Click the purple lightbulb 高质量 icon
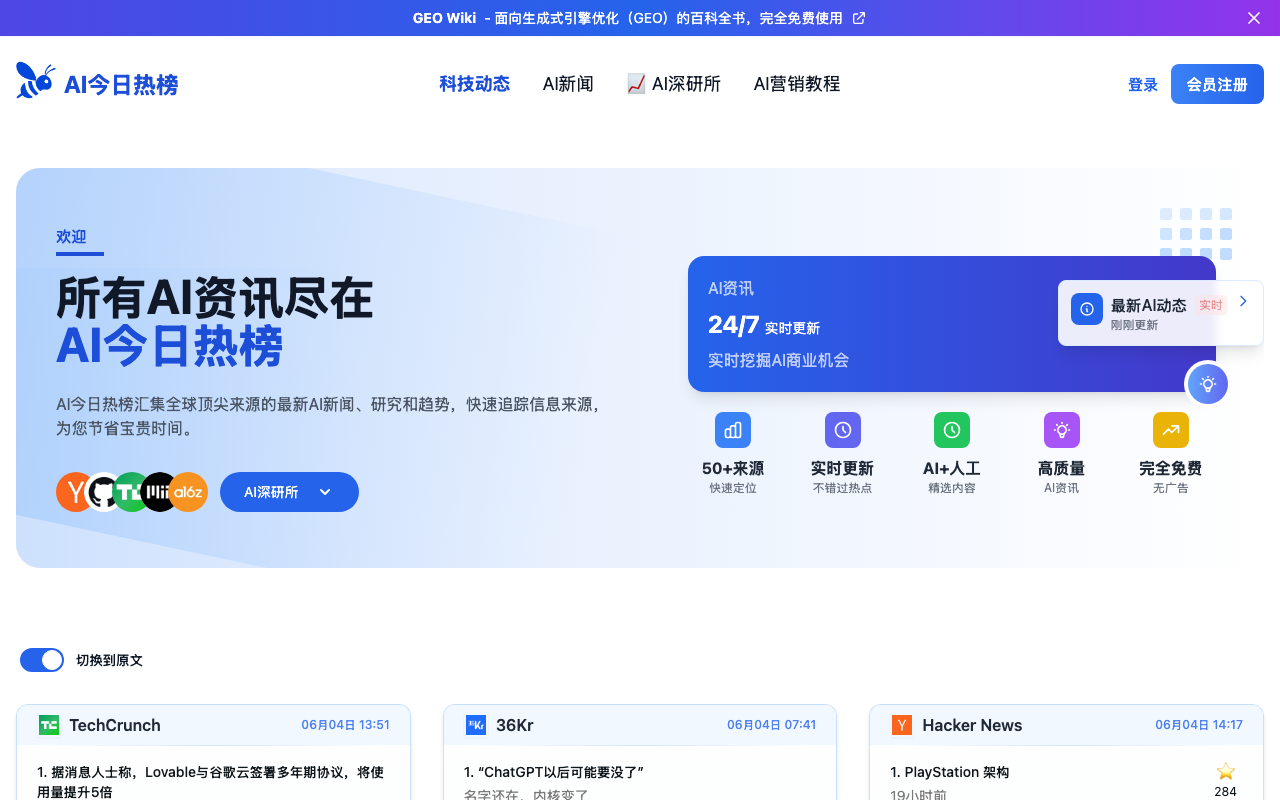This screenshot has height=800, width=1280. click(x=1062, y=430)
